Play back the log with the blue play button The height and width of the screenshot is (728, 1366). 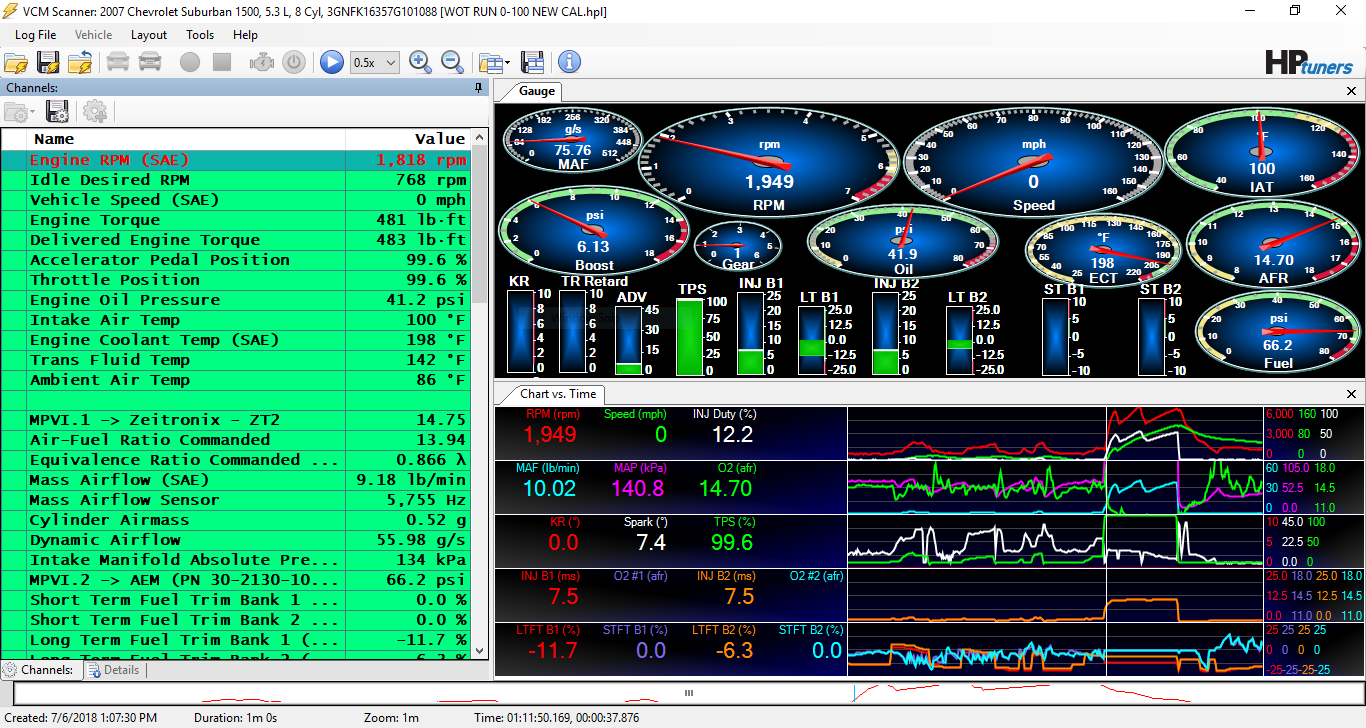coord(332,62)
